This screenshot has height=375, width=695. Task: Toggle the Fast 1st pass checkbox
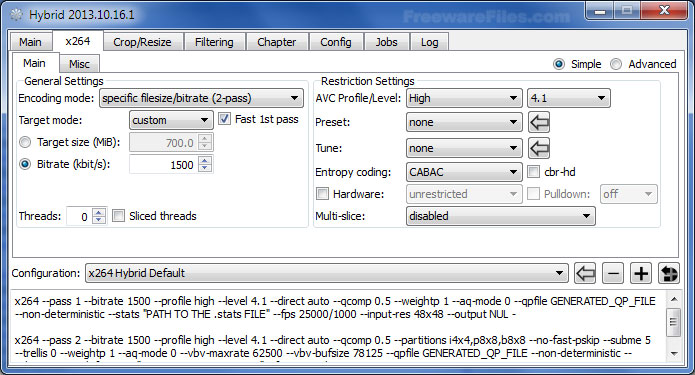point(225,119)
